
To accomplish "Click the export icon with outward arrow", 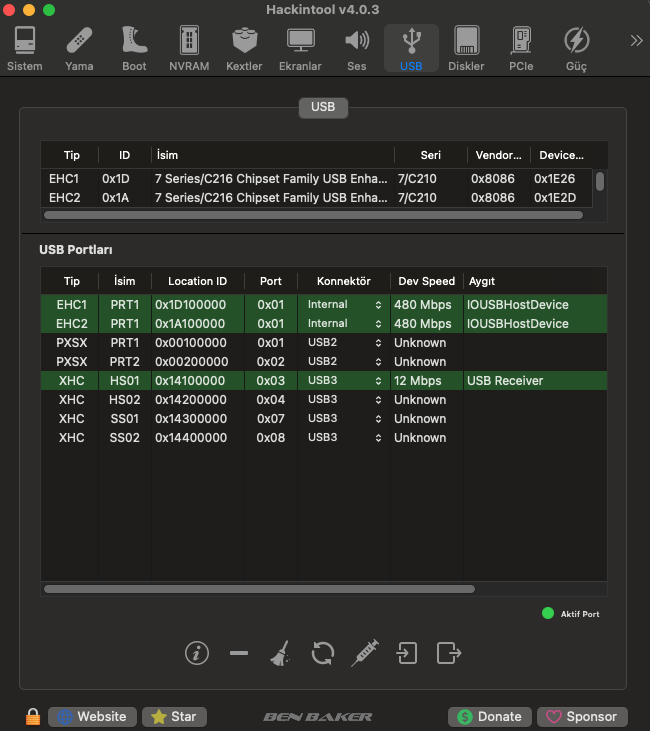I will (x=449, y=653).
